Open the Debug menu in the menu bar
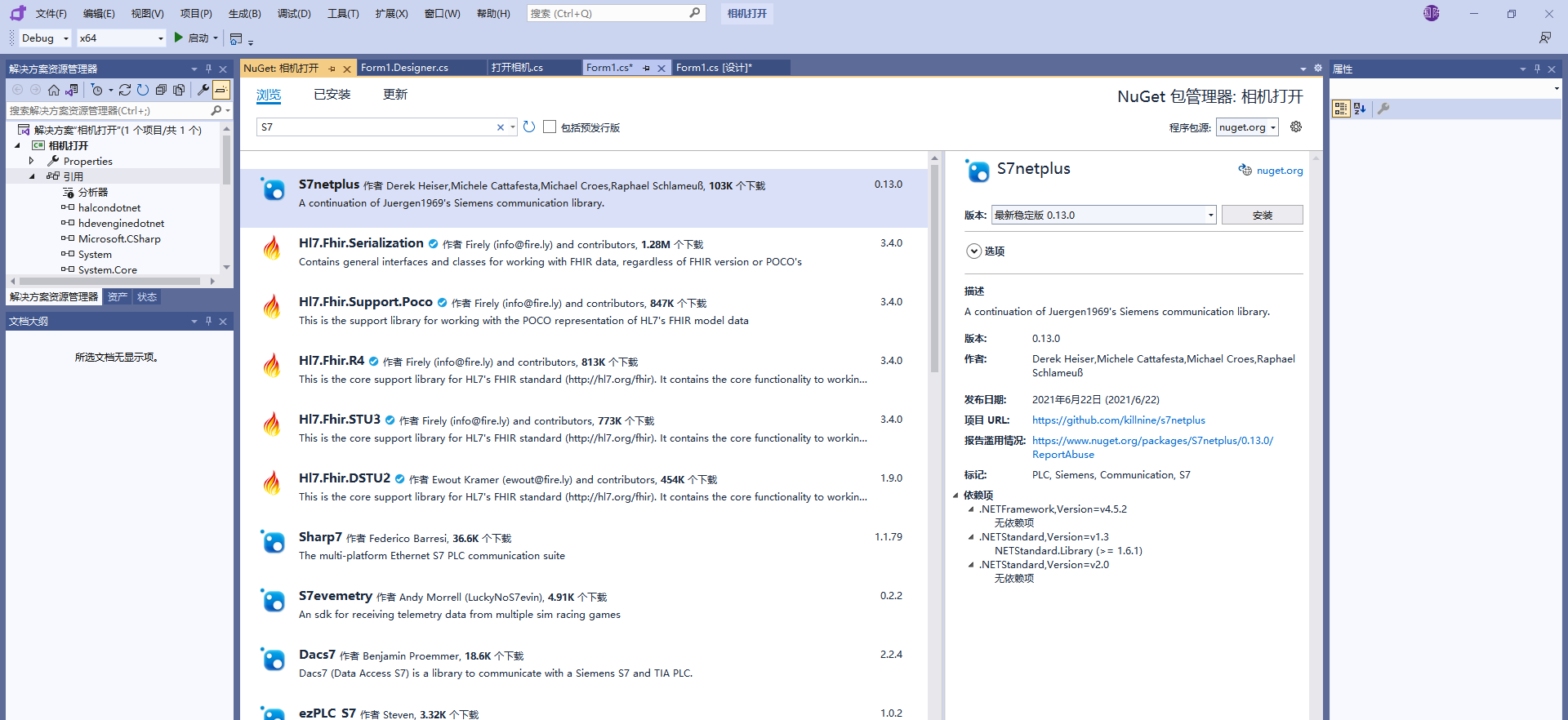 294,13
